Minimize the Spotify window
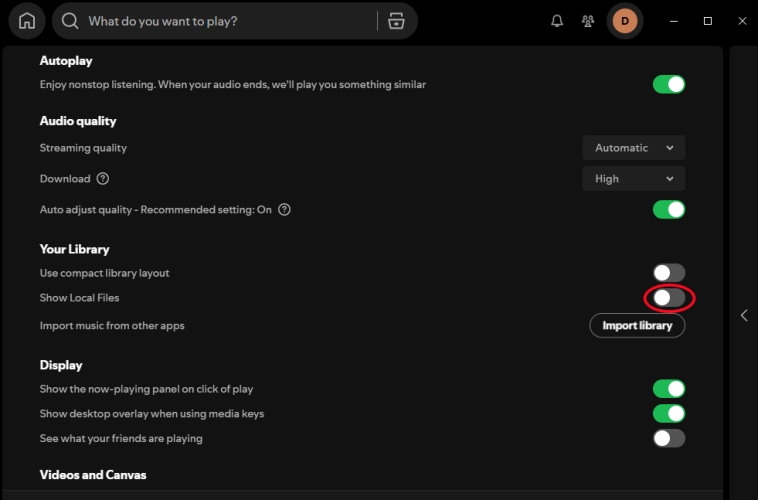The image size is (758, 500). (x=673, y=21)
